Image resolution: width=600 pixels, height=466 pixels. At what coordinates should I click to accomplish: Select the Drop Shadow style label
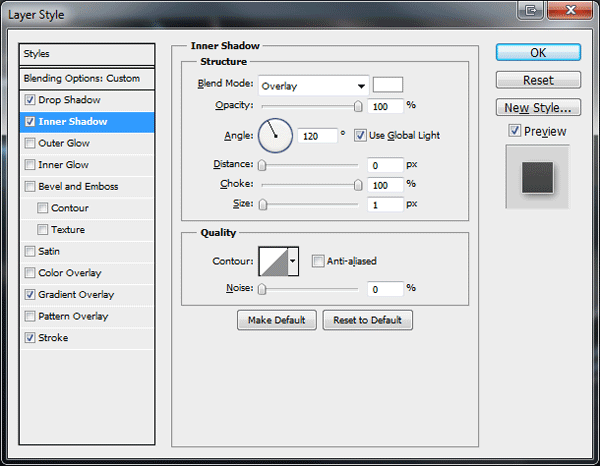[x=69, y=100]
